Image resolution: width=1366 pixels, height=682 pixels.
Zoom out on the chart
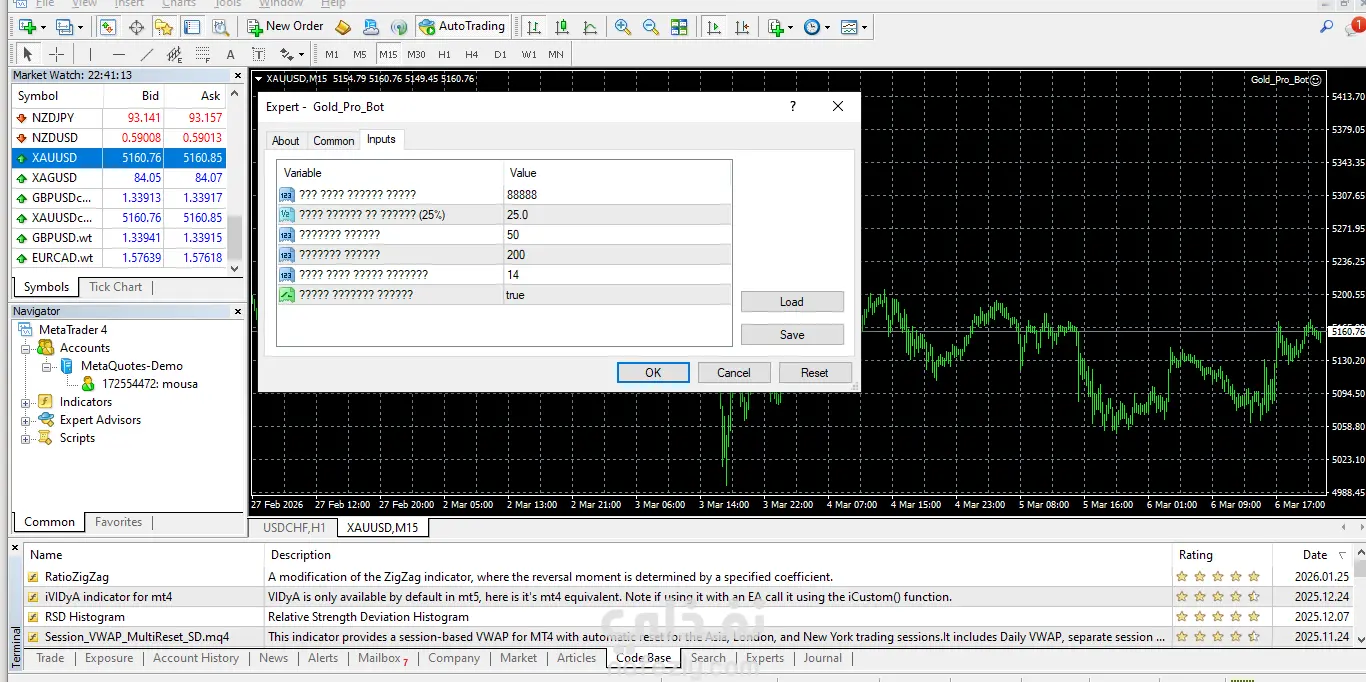651,27
